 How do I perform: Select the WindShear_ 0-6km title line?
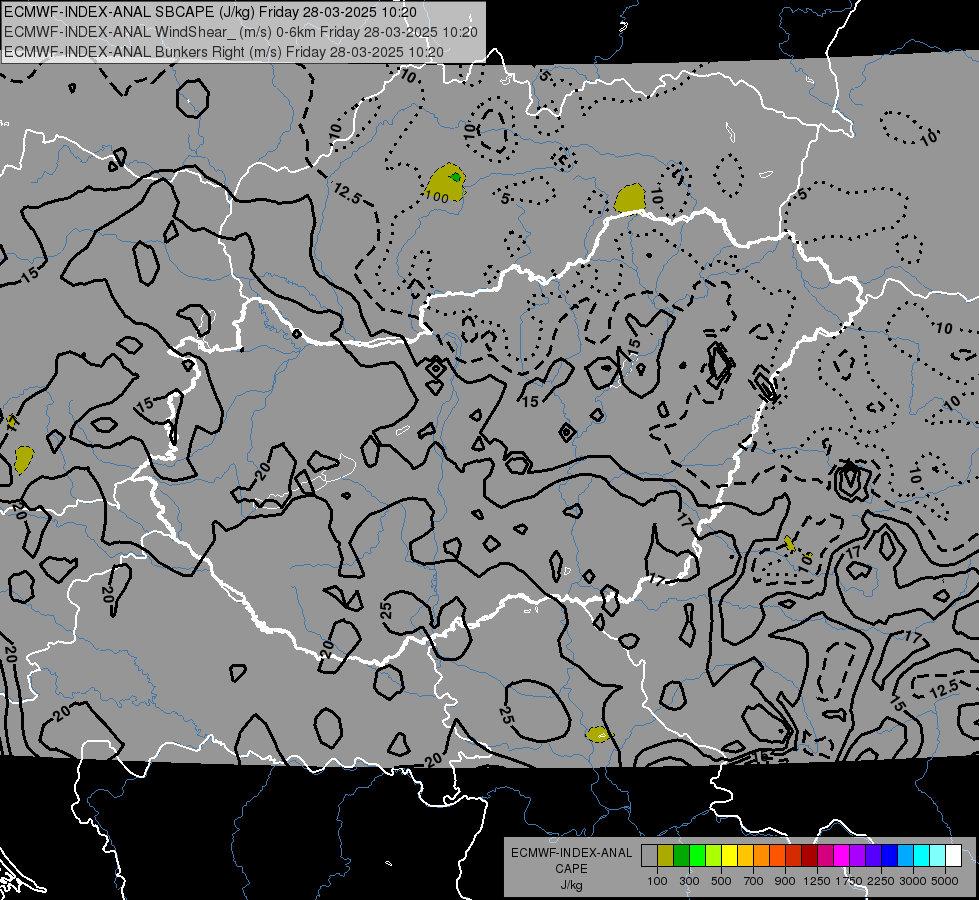pos(241,32)
